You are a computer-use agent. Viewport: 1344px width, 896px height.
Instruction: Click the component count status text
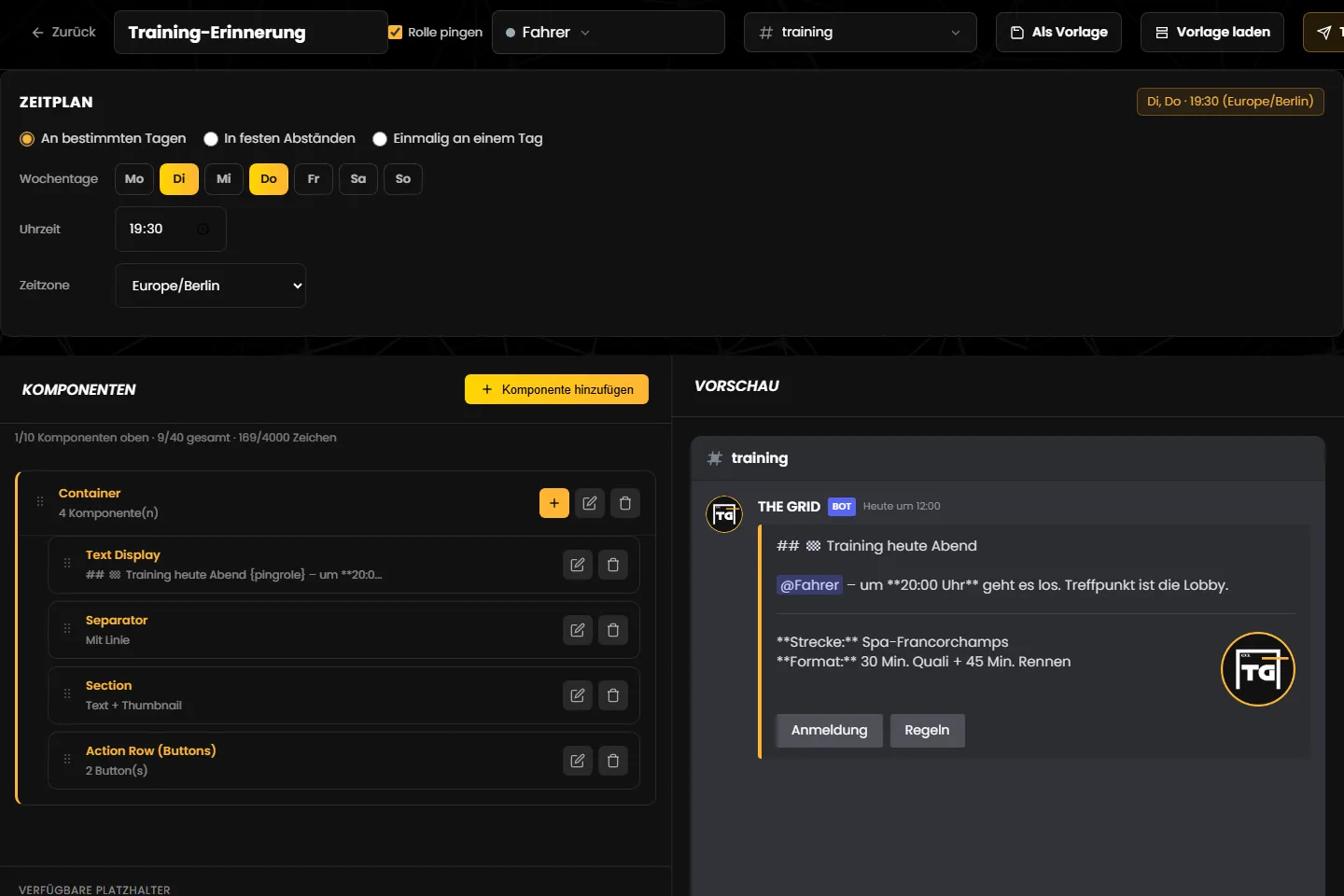pyautogui.click(x=175, y=437)
